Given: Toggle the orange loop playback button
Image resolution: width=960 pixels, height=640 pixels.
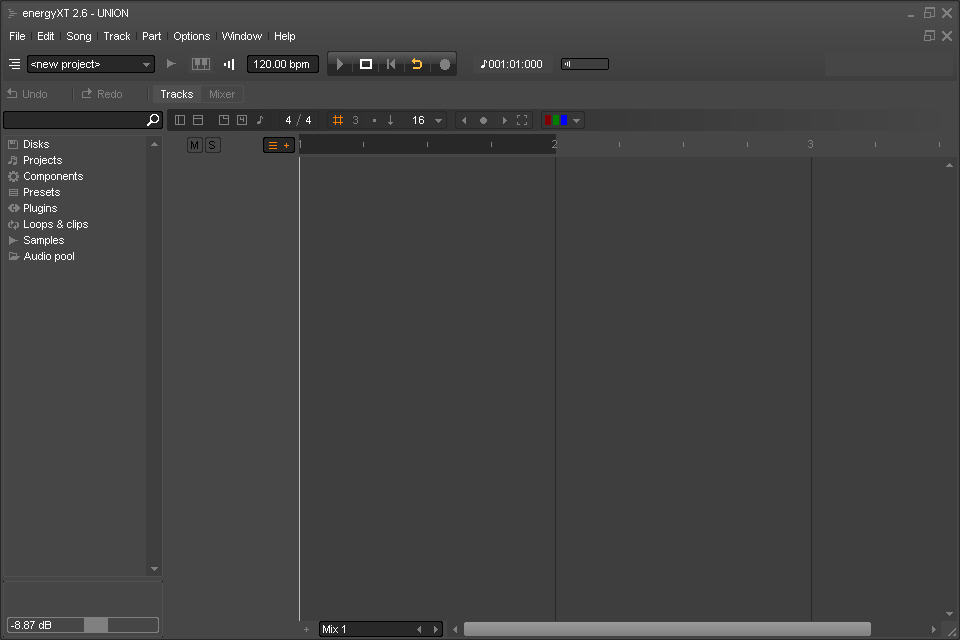Looking at the screenshot, I should pos(417,64).
